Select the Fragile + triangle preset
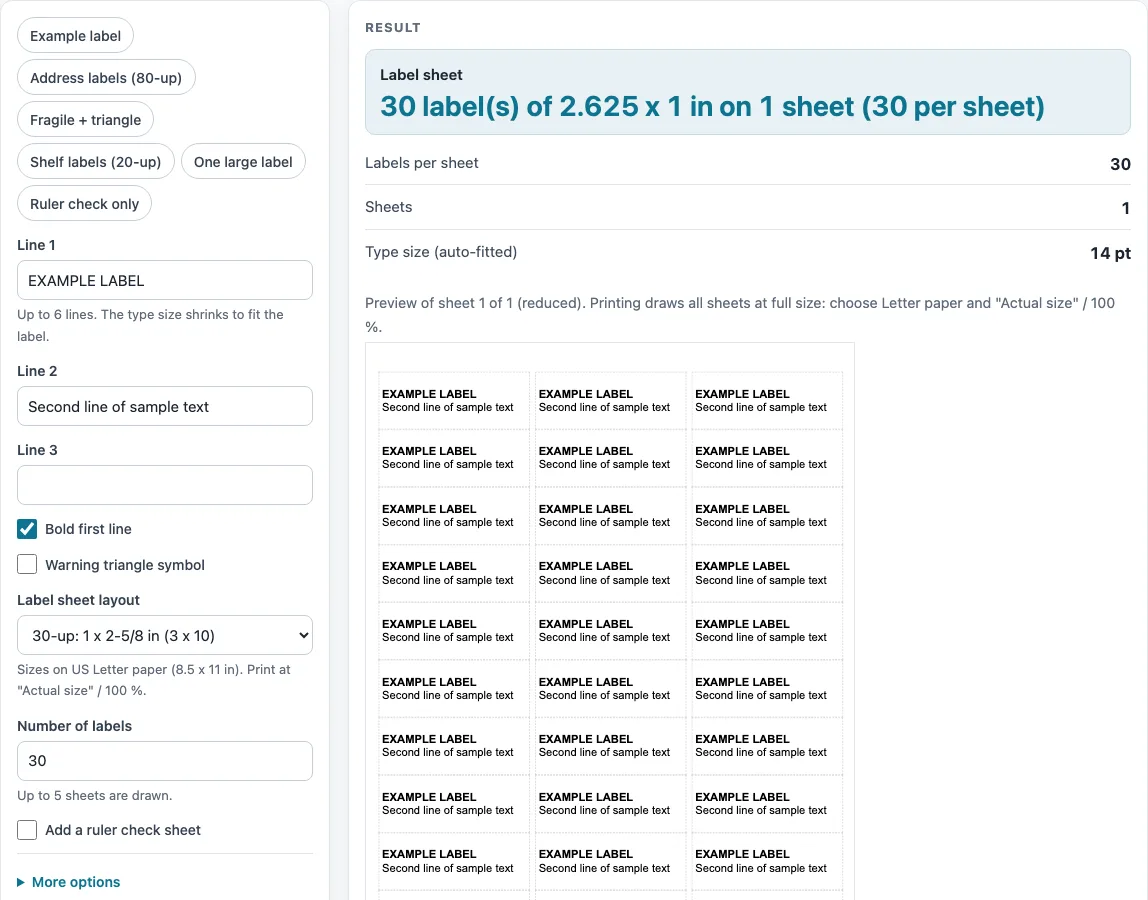This screenshot has width=1148, height=900. click(x=86, y=120)
